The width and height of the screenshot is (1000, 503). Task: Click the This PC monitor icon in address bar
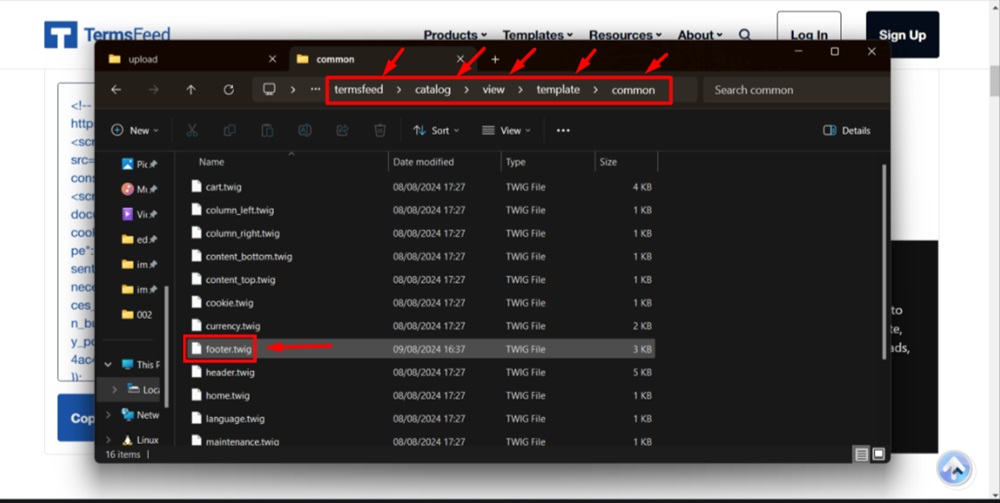click(x=269, y=89)
